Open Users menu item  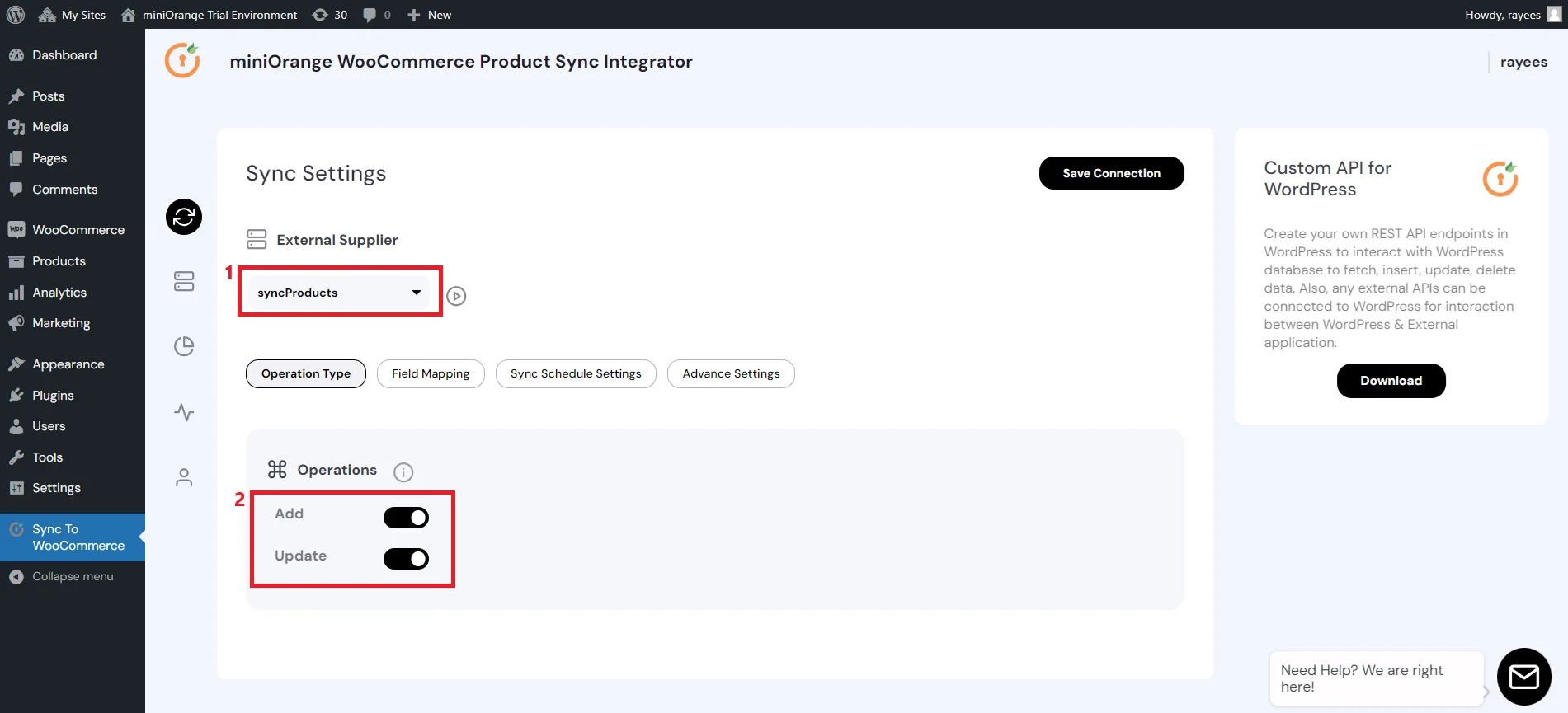point(73,426)
